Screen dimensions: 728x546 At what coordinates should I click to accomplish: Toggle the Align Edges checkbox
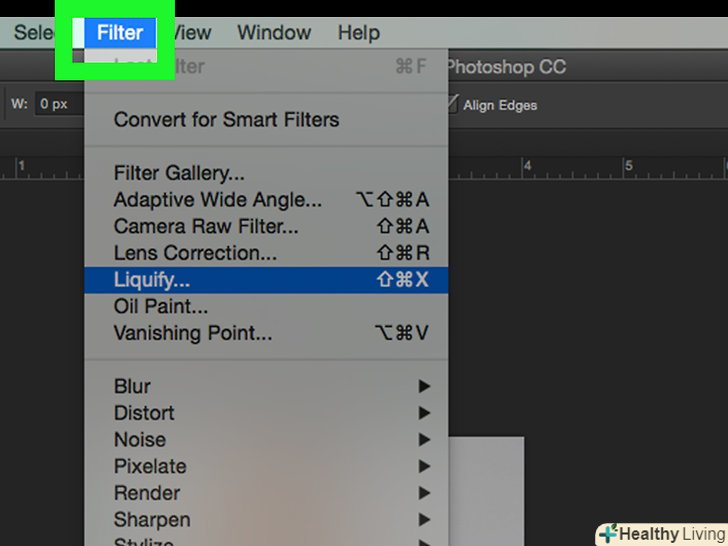click(x=454, y=104)
